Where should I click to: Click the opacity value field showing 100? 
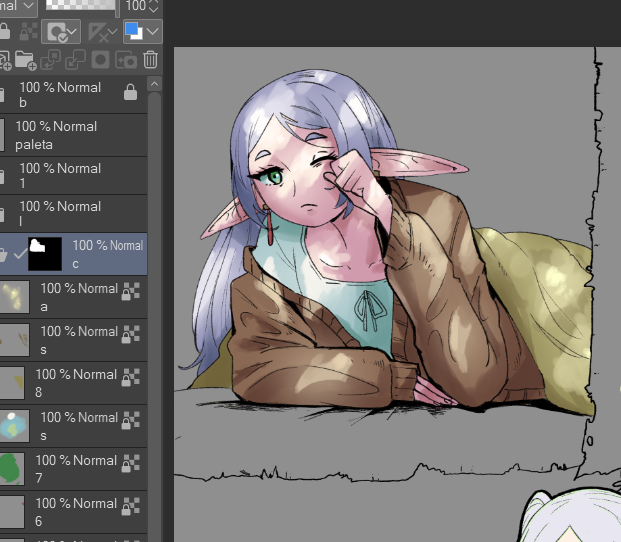[x=135, y=6]
